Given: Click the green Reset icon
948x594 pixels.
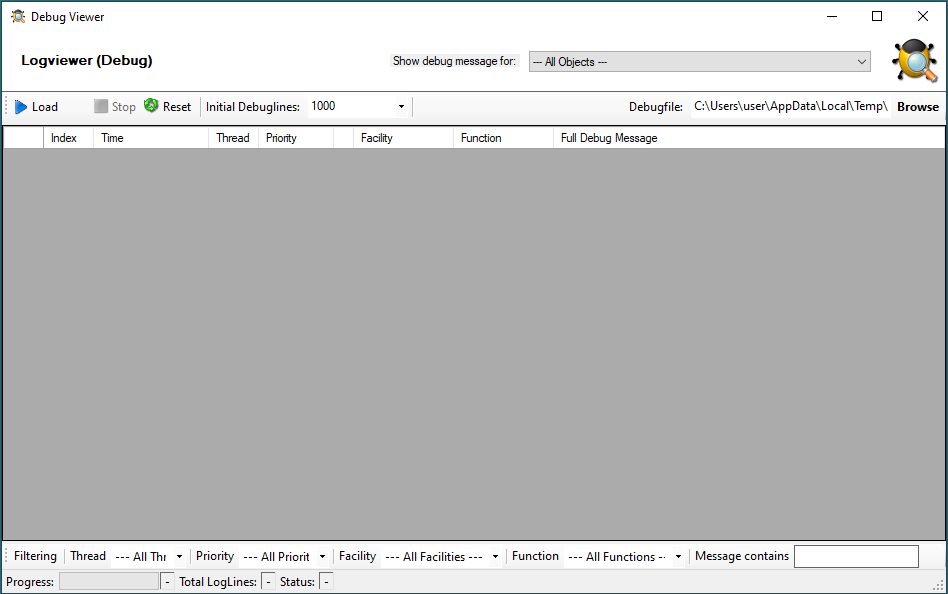Looking at the screenshot, I should click(151, 106).
